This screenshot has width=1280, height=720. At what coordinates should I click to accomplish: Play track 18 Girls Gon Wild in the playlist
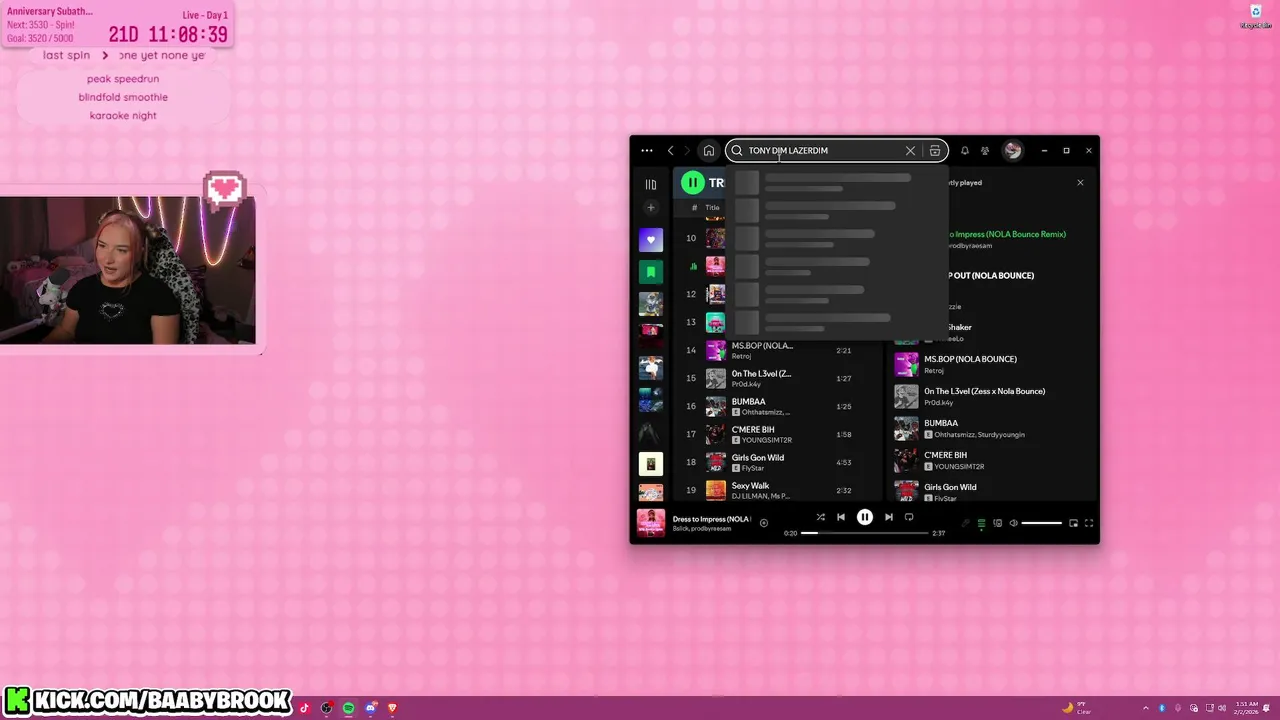coord(776,462)
